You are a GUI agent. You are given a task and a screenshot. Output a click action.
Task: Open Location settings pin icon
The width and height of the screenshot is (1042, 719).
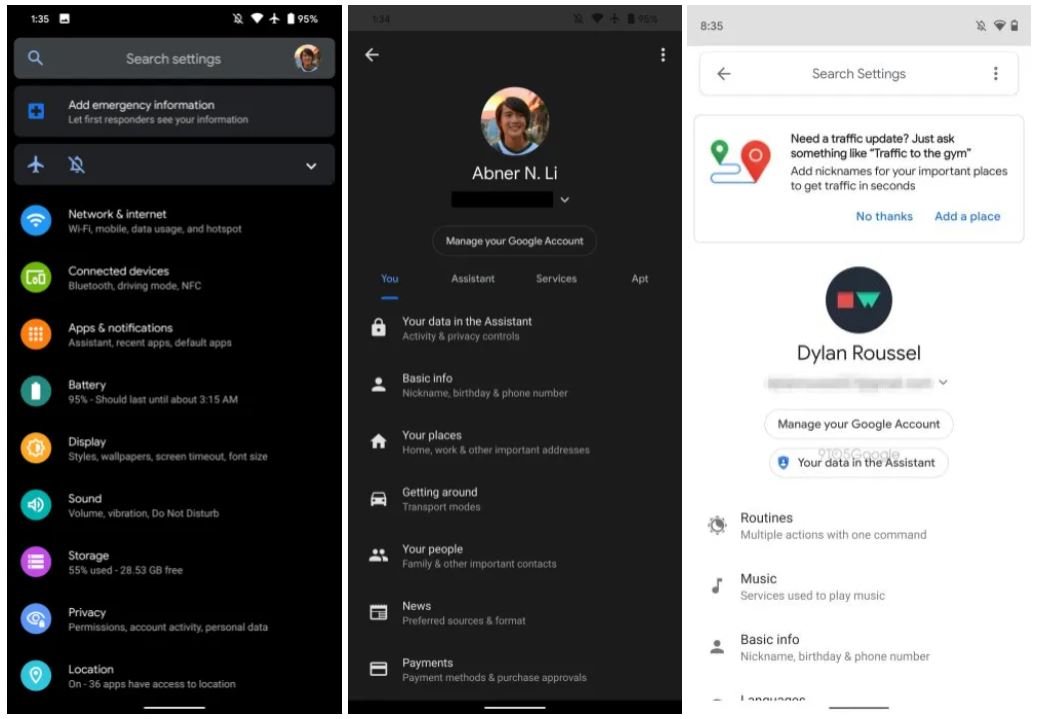tap(36, 676)
